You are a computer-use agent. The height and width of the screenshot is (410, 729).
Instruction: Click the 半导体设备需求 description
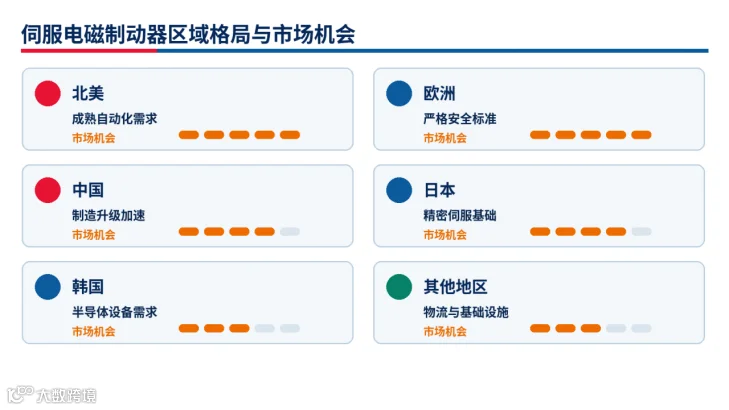point(114,312)
